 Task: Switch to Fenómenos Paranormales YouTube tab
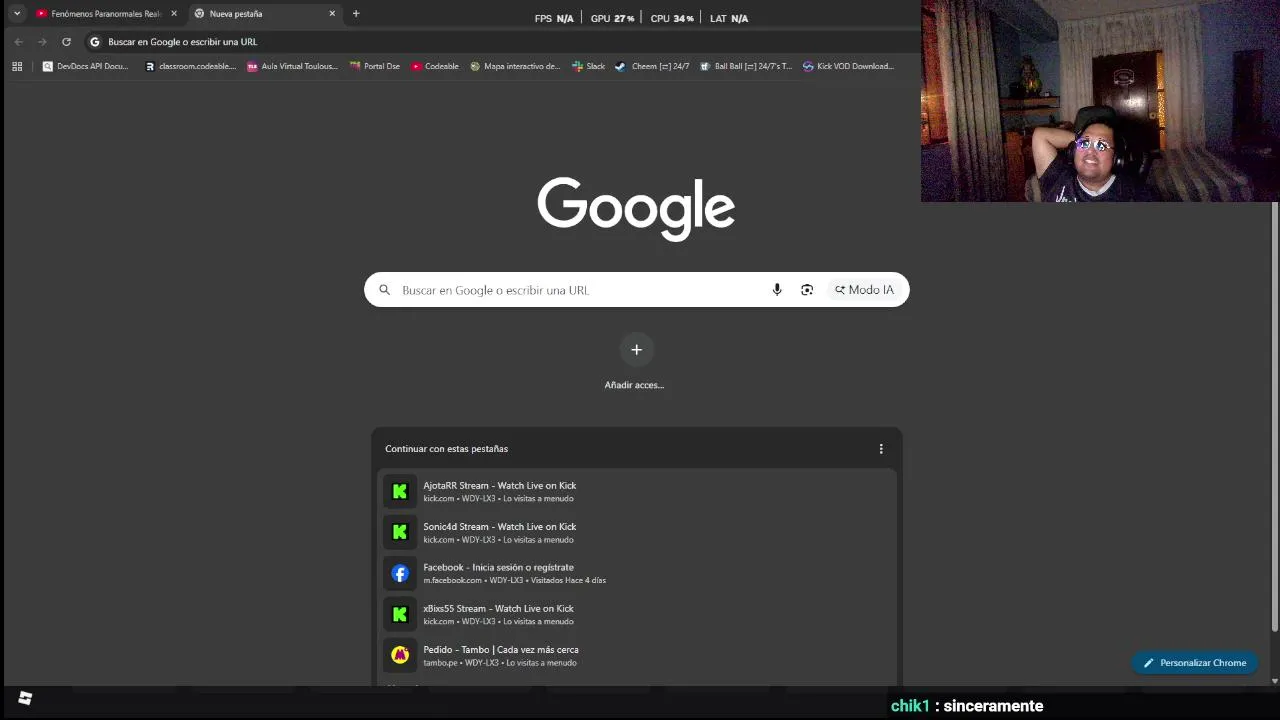[98, 14]
